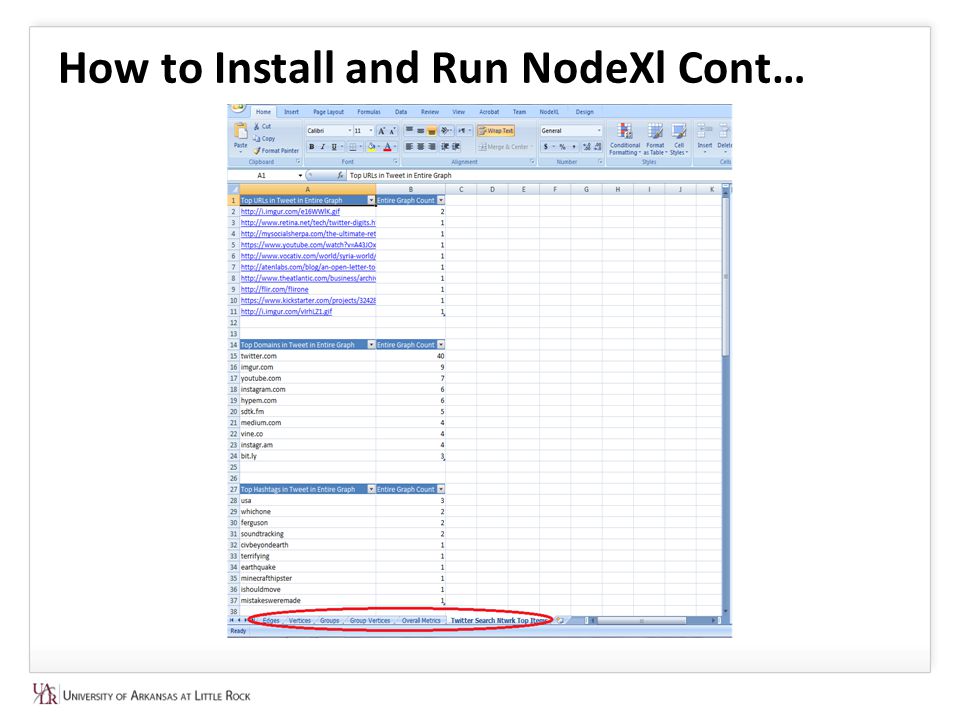Open the Name Box dropdown arrow
This screenshot has height=720, width=960.
point(300,175)
